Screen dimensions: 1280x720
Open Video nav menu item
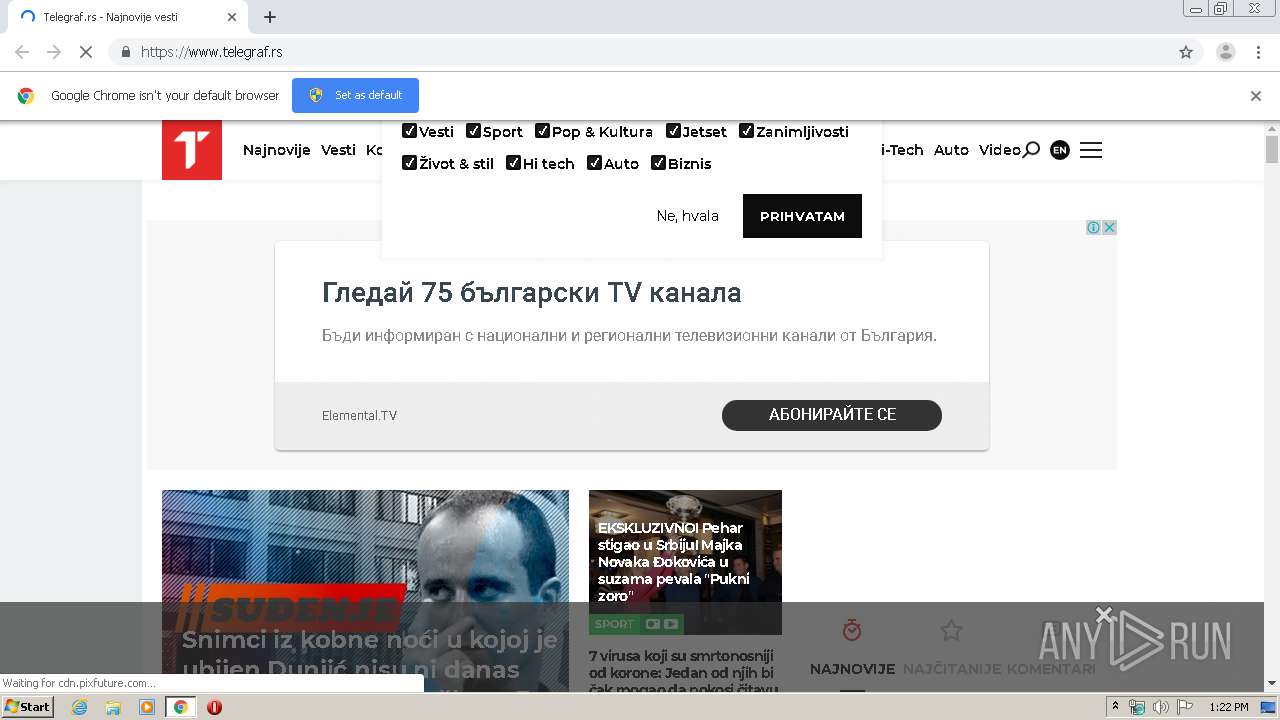(x=999, y=150)
